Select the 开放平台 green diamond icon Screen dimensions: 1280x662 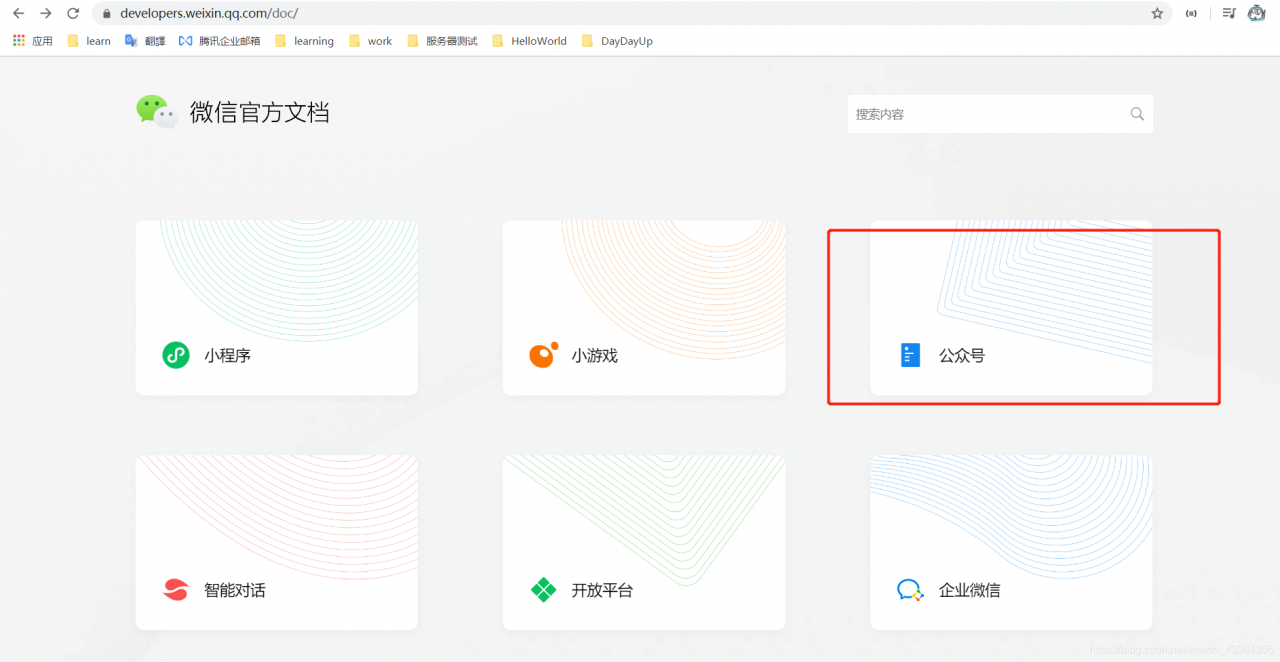point(542,589)
